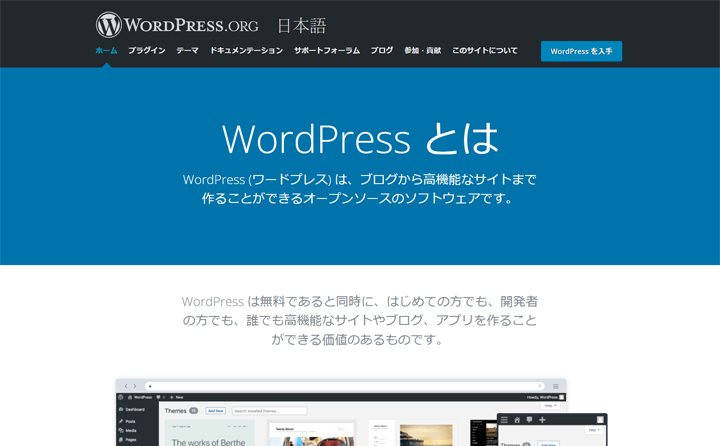Open the 参加・貢献 link
720x446 pixels.
422,51
